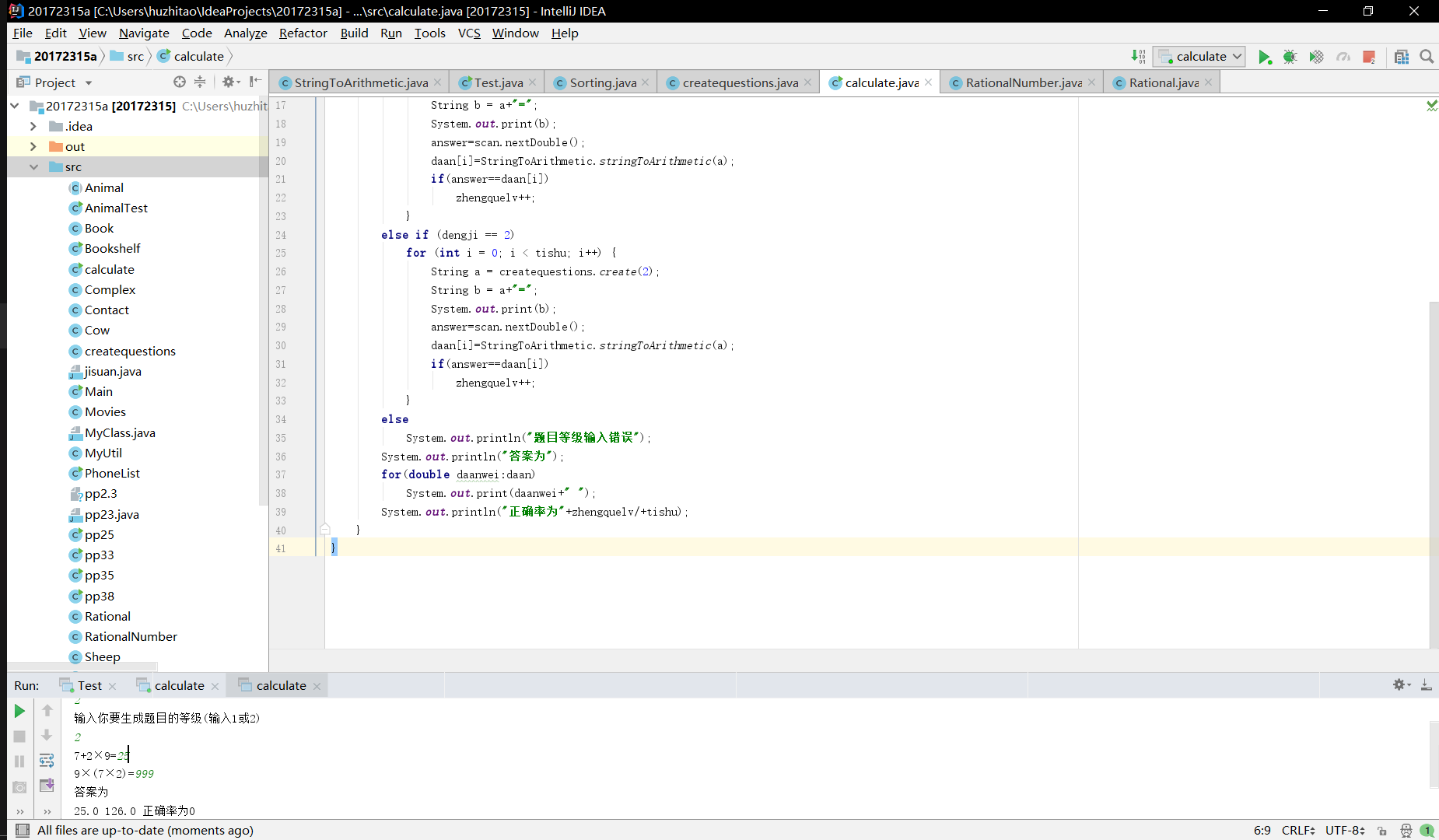Viewport: 1439px width, 840px height.
Task: Open UTF-8 encoding selector
Action: coord(1345,830)
